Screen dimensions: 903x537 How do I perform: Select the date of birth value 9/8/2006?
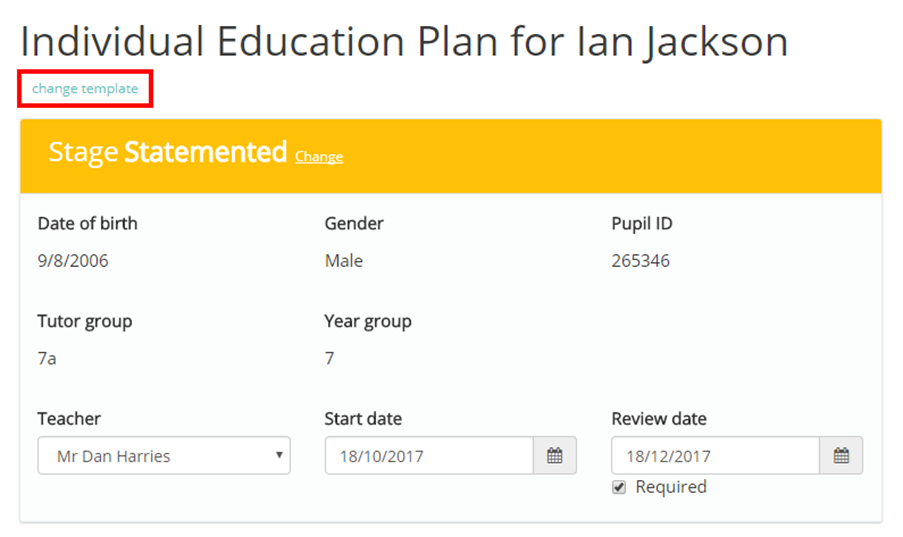[73, 261]
